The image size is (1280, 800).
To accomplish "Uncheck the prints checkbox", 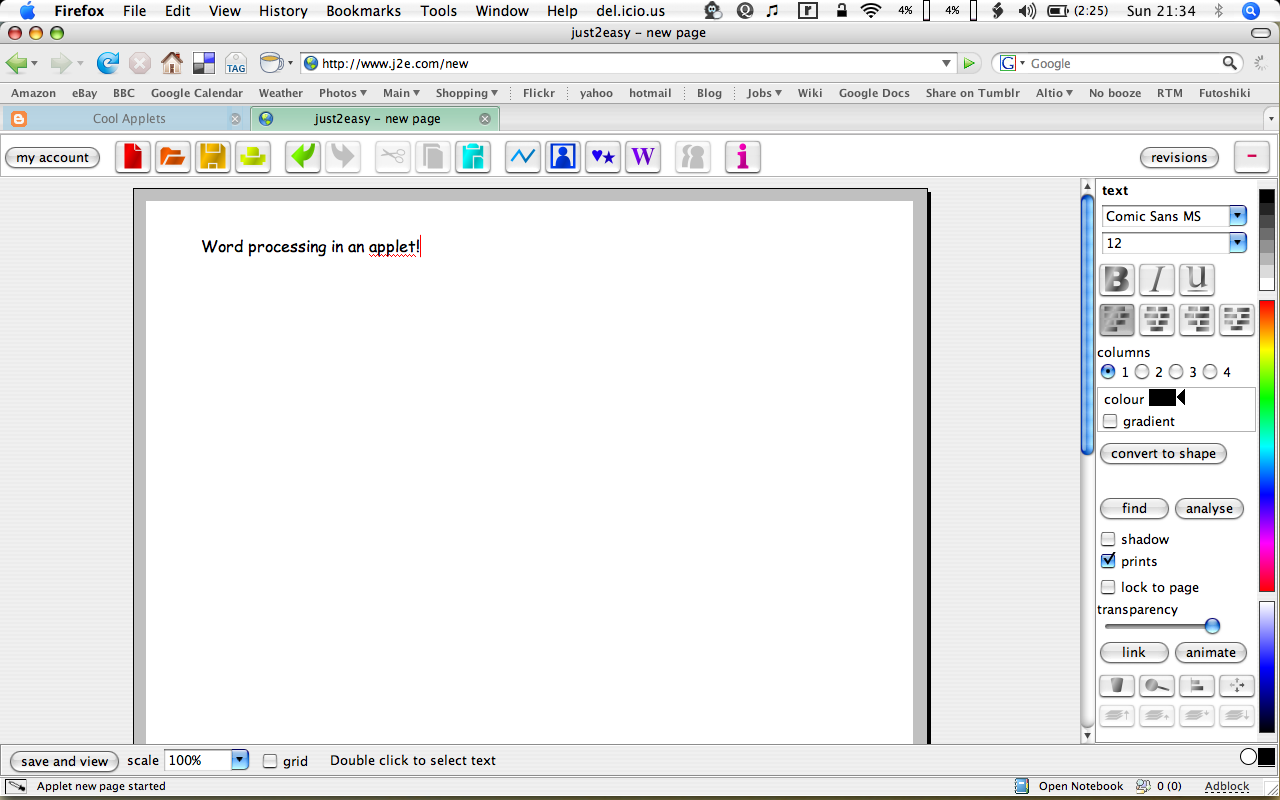I will (x=1108, y=561).
